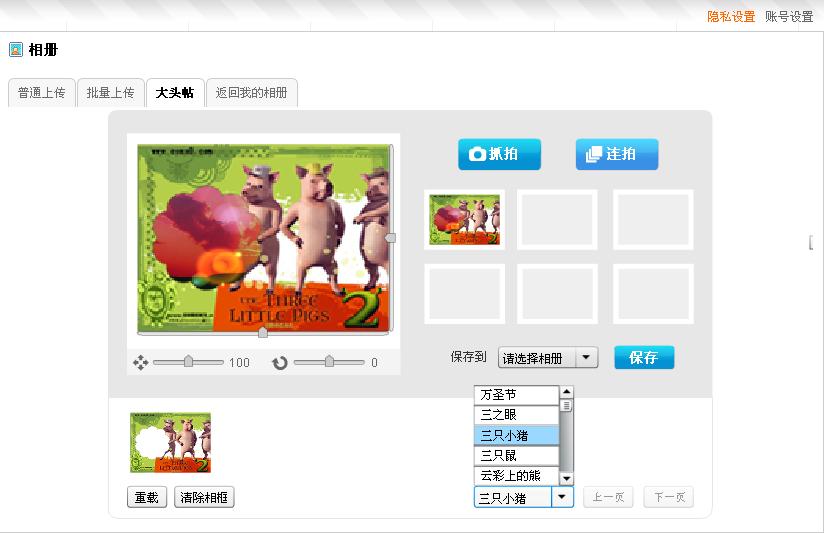
Task: Choose 三只鼠 from the frame list
Action: 516,455
